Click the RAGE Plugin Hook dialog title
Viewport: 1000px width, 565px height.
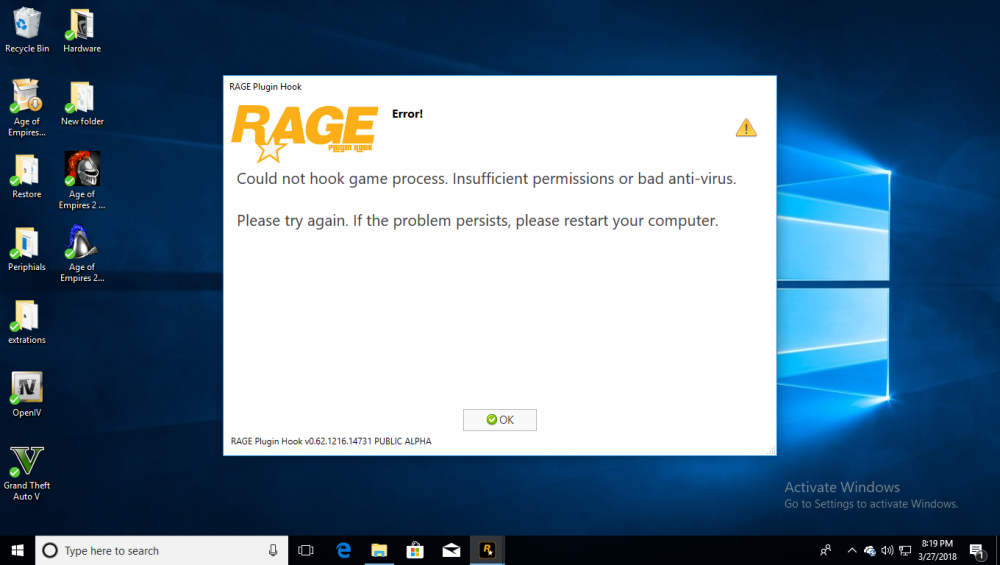click(265, 87)
